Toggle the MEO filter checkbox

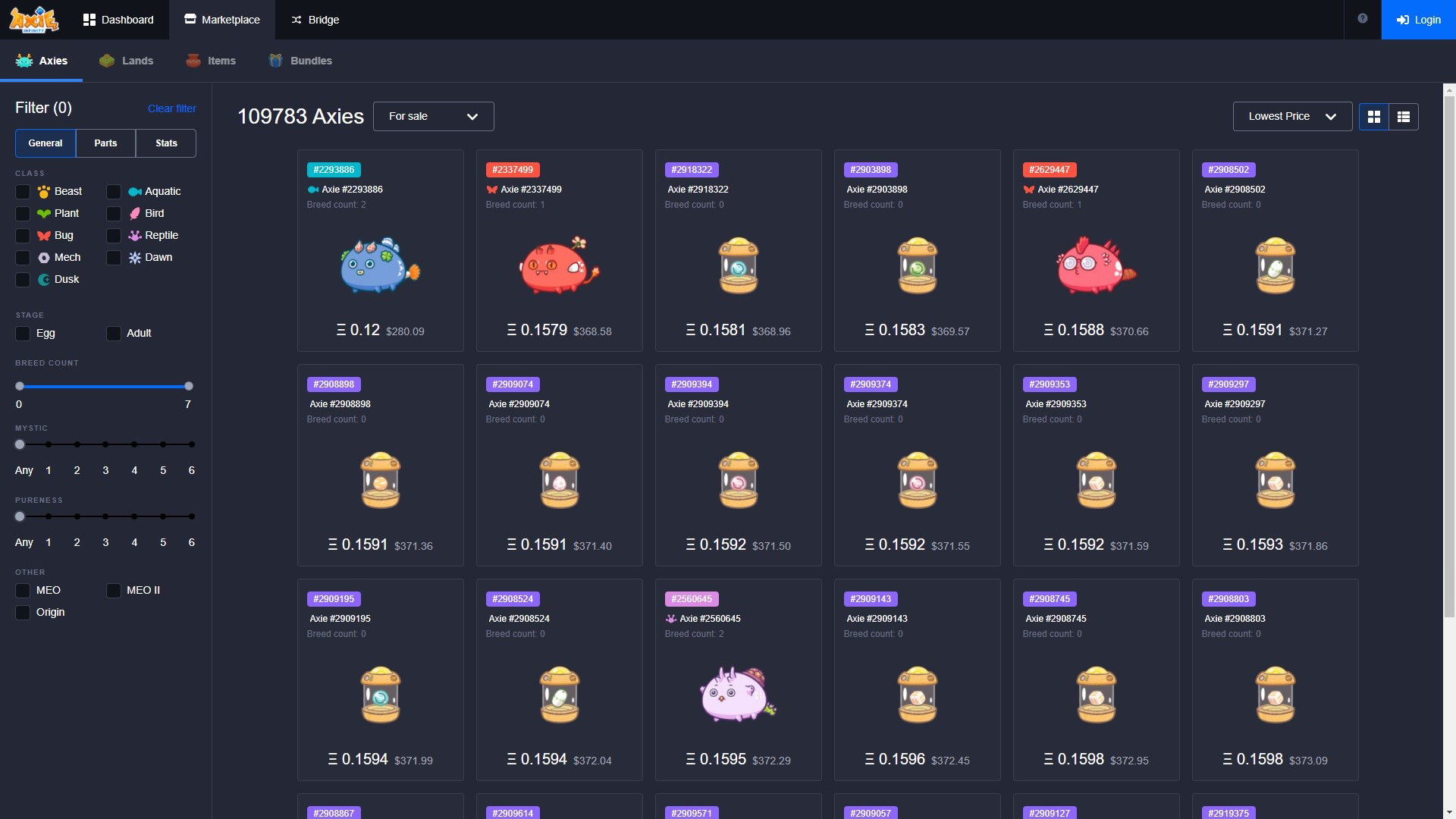pyautogui.click(x=23, y=590)
